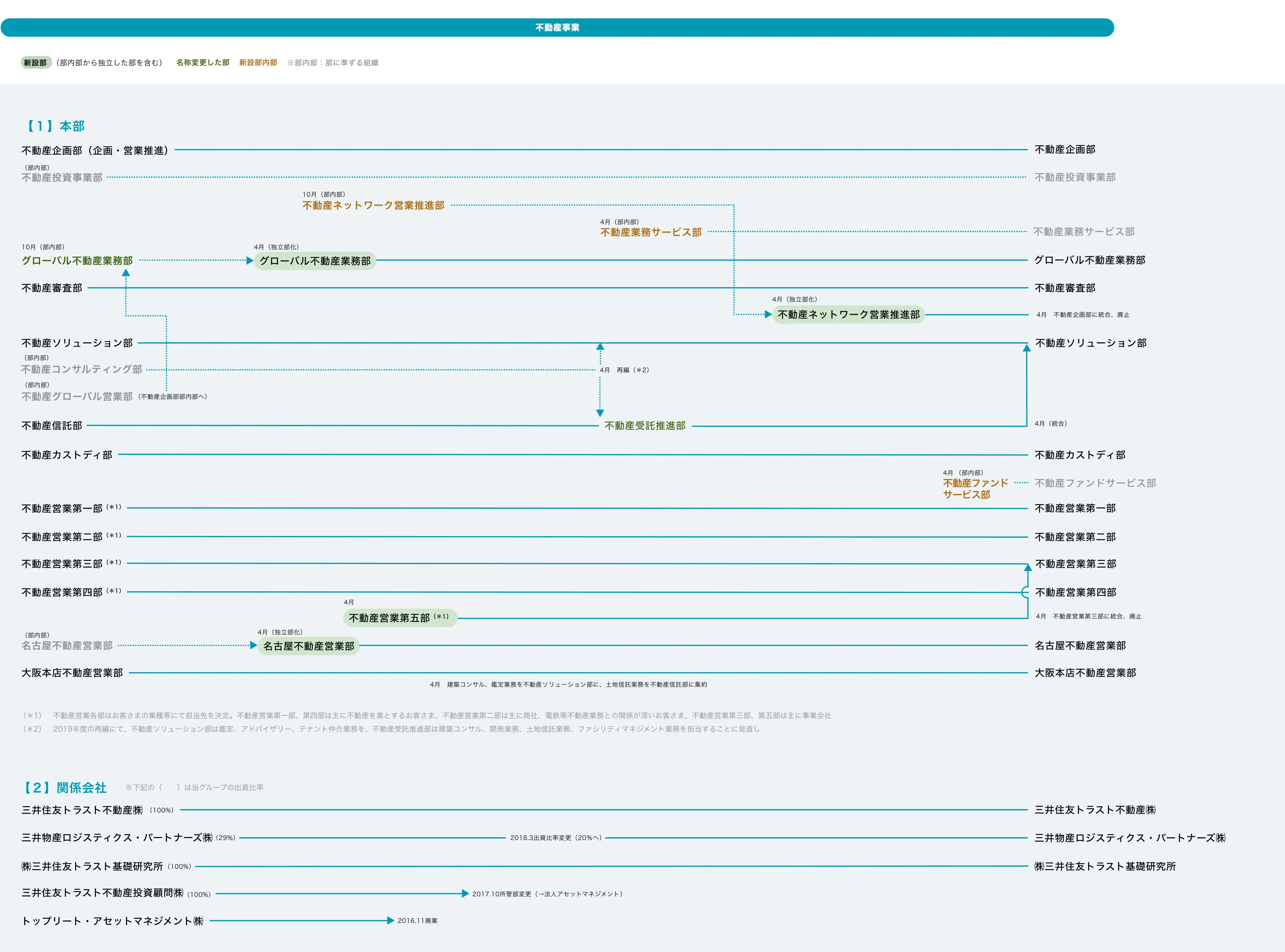This screenshot has height=952, width=1285.
Task: Click gray 不動産業務サービス部 at line end
Action: pyautogui.click(x=1084, y=232)
